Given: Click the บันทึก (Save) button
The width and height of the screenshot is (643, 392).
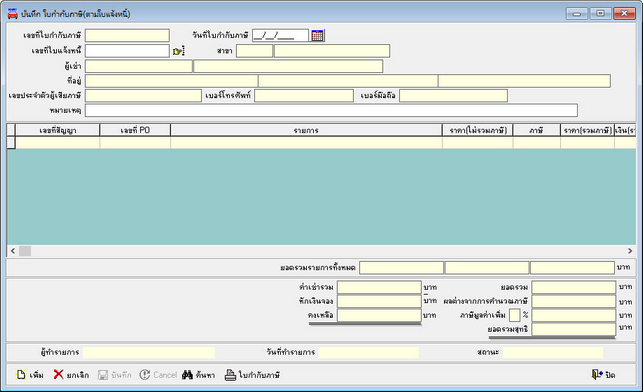Looking at the screenshot, I should coord(115,375).
